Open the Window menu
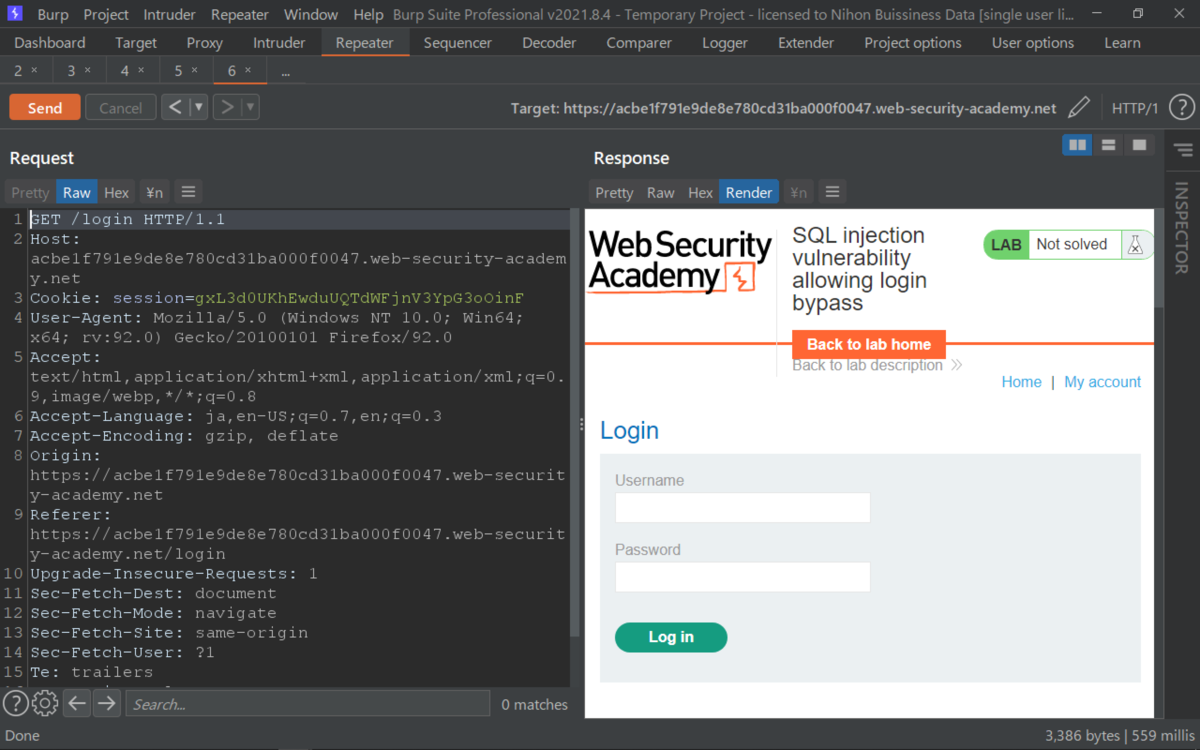 point(311,15)
